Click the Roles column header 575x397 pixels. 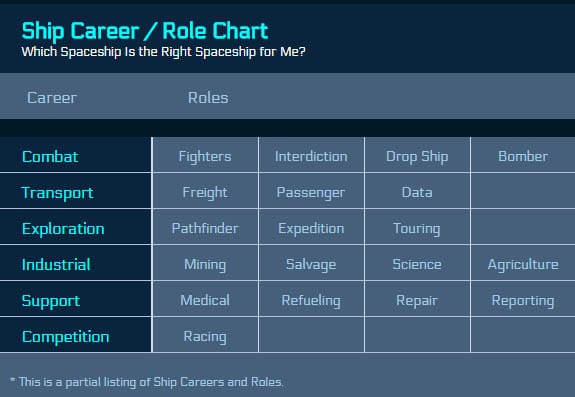point(208,98)
